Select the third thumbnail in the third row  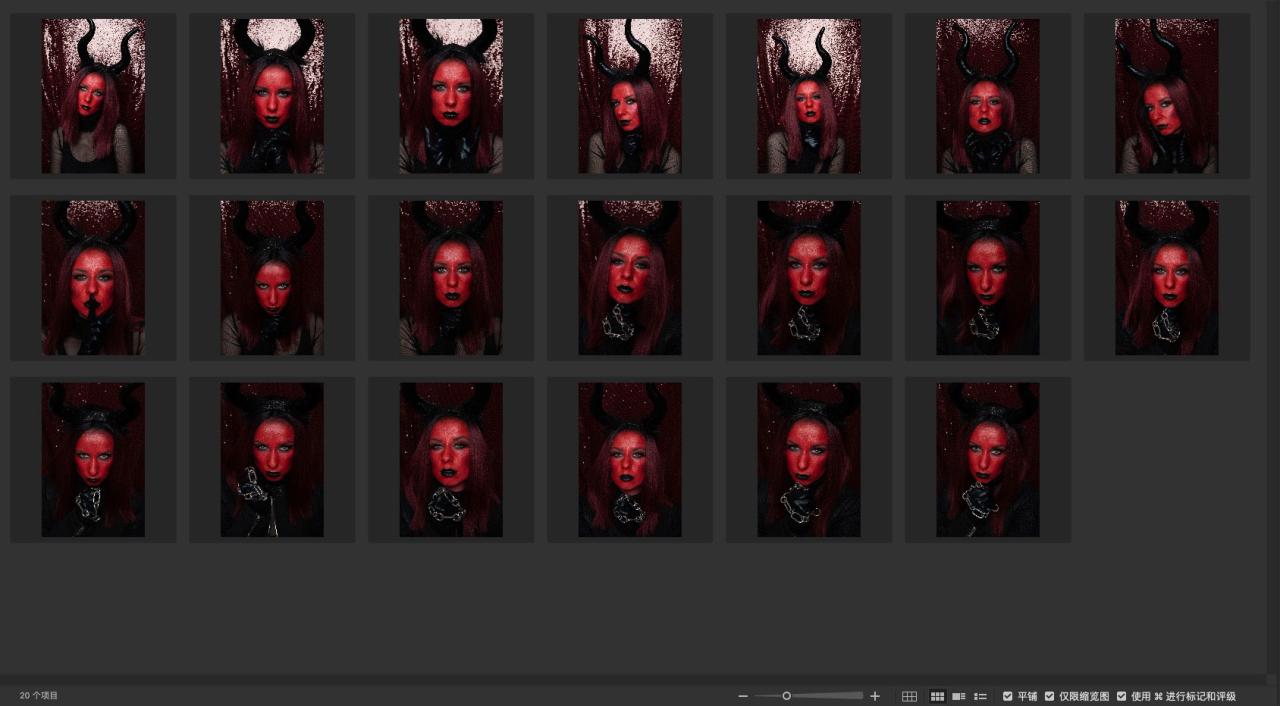tap(451, 460)
